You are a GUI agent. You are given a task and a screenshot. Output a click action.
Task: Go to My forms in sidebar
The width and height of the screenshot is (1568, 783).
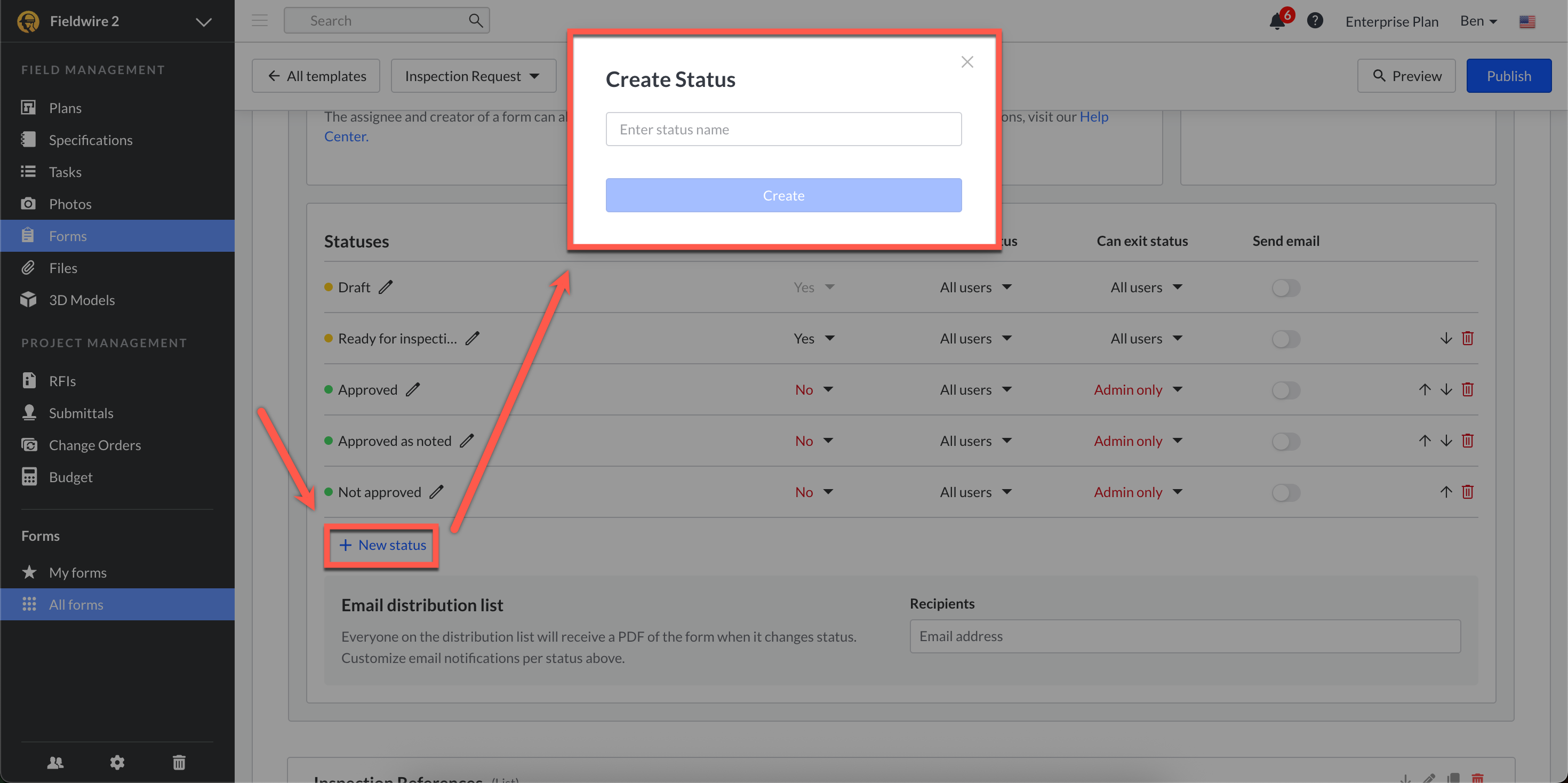coord(77,573)
